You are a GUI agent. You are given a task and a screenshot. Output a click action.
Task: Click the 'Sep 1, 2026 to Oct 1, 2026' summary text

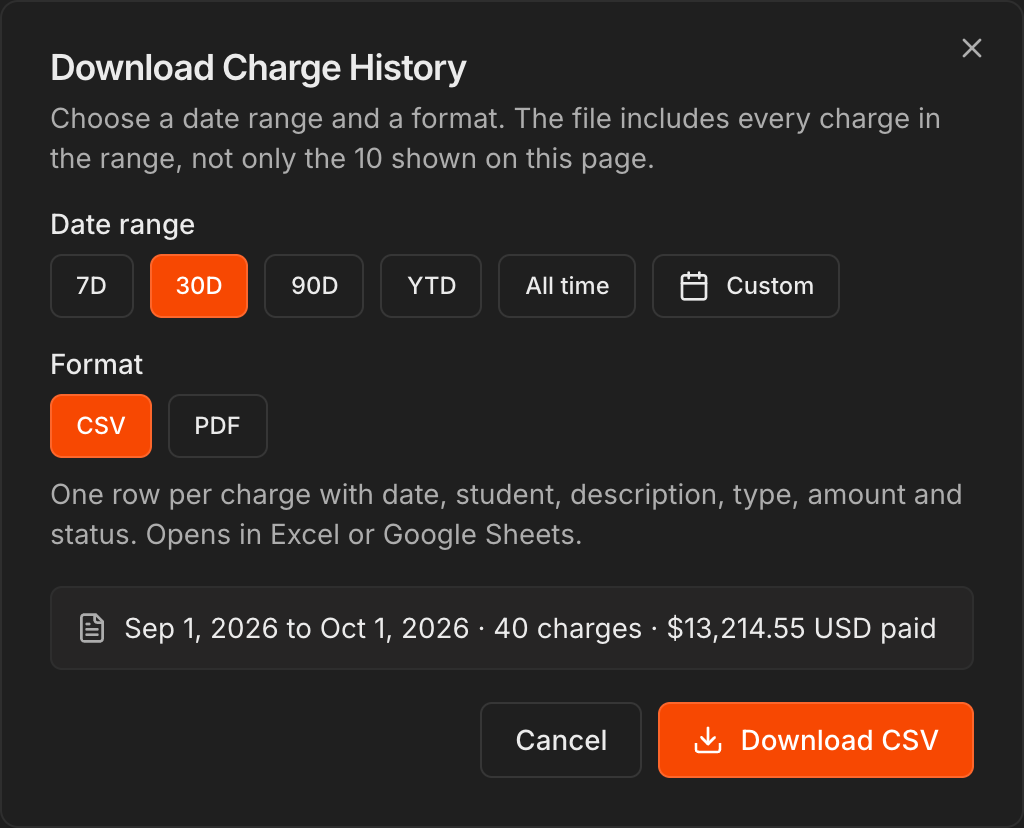(x=297, y=628)
